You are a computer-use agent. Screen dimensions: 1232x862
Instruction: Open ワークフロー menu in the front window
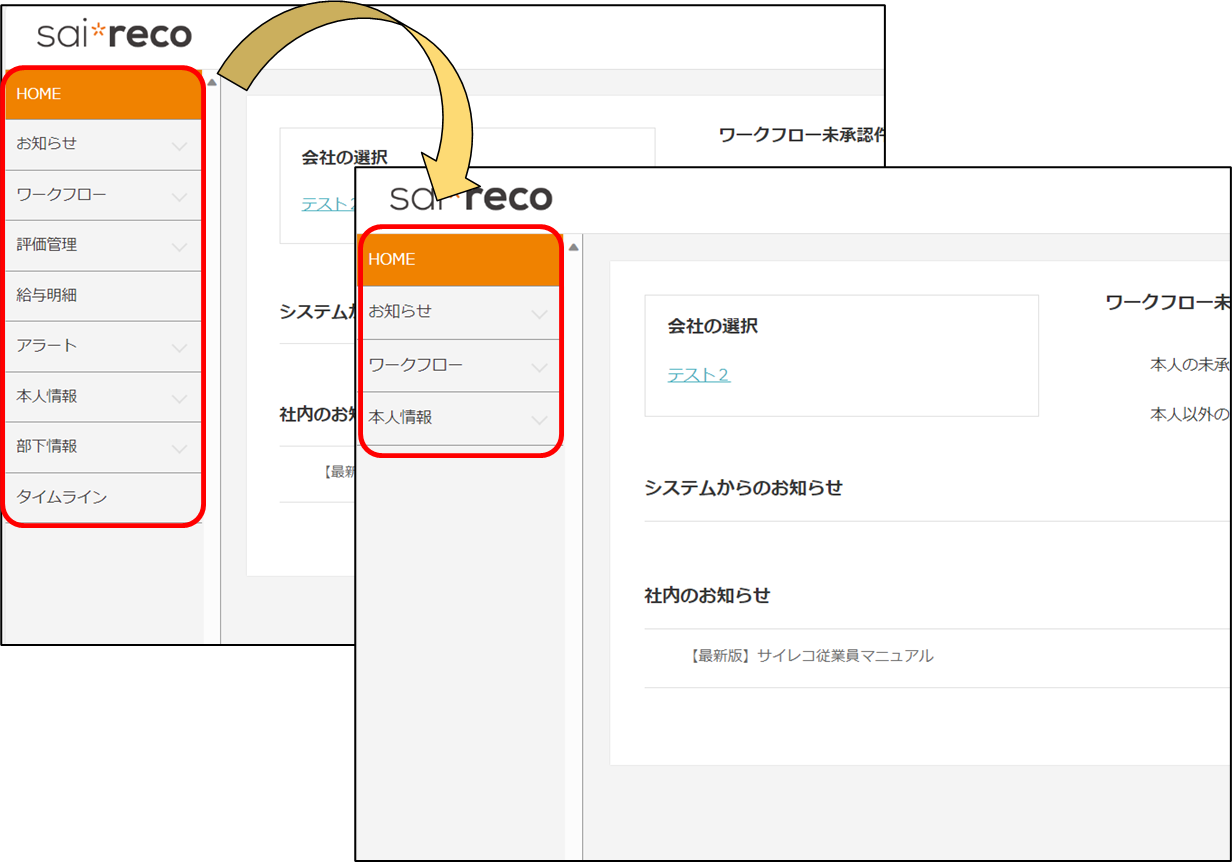click(x=460, y=365)
